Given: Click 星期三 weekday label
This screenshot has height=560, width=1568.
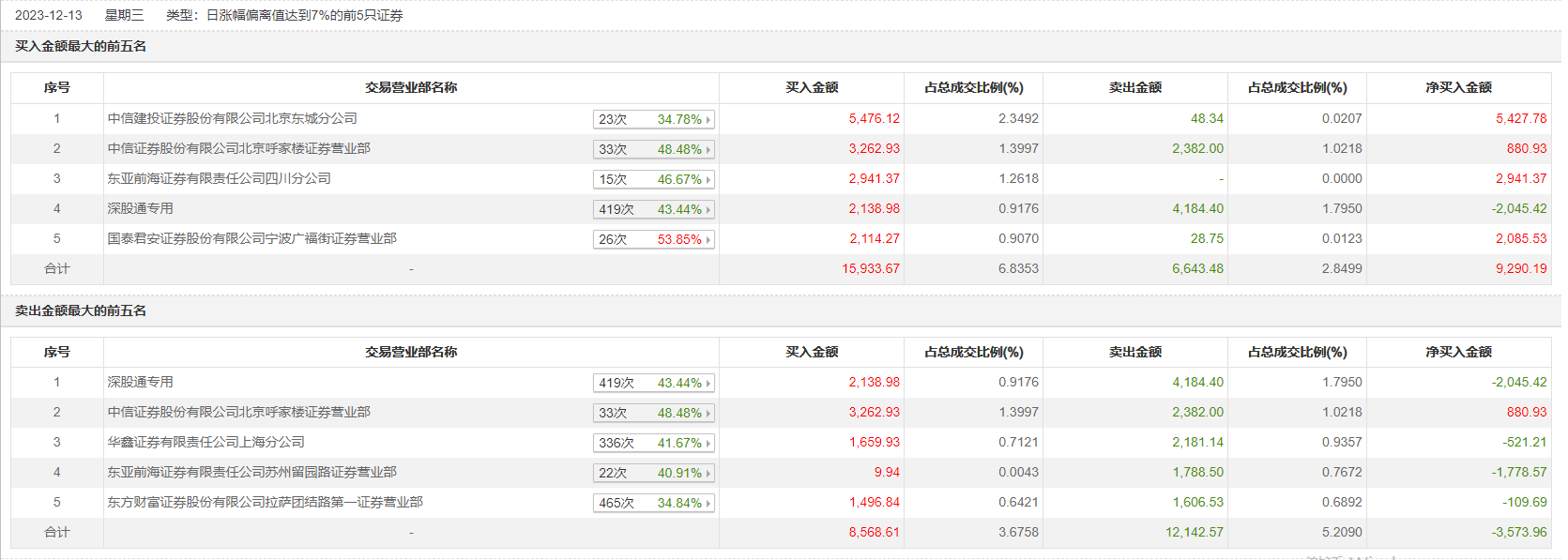Looking at the screenshot, I should [124, 15].
